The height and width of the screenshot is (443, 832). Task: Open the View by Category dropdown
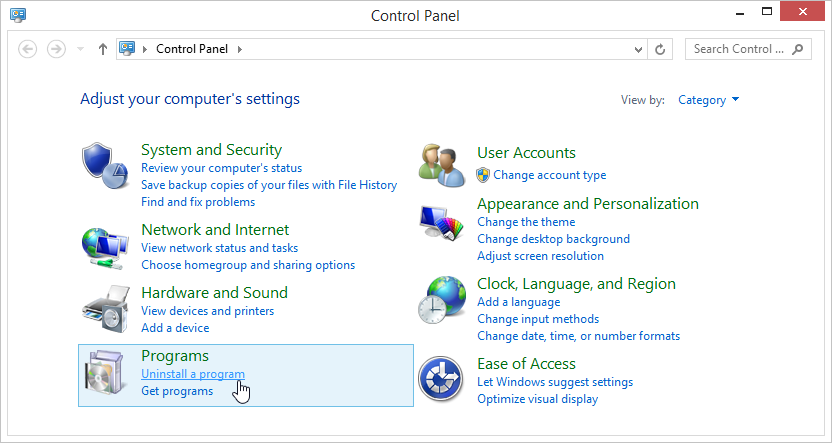(708, 100)
